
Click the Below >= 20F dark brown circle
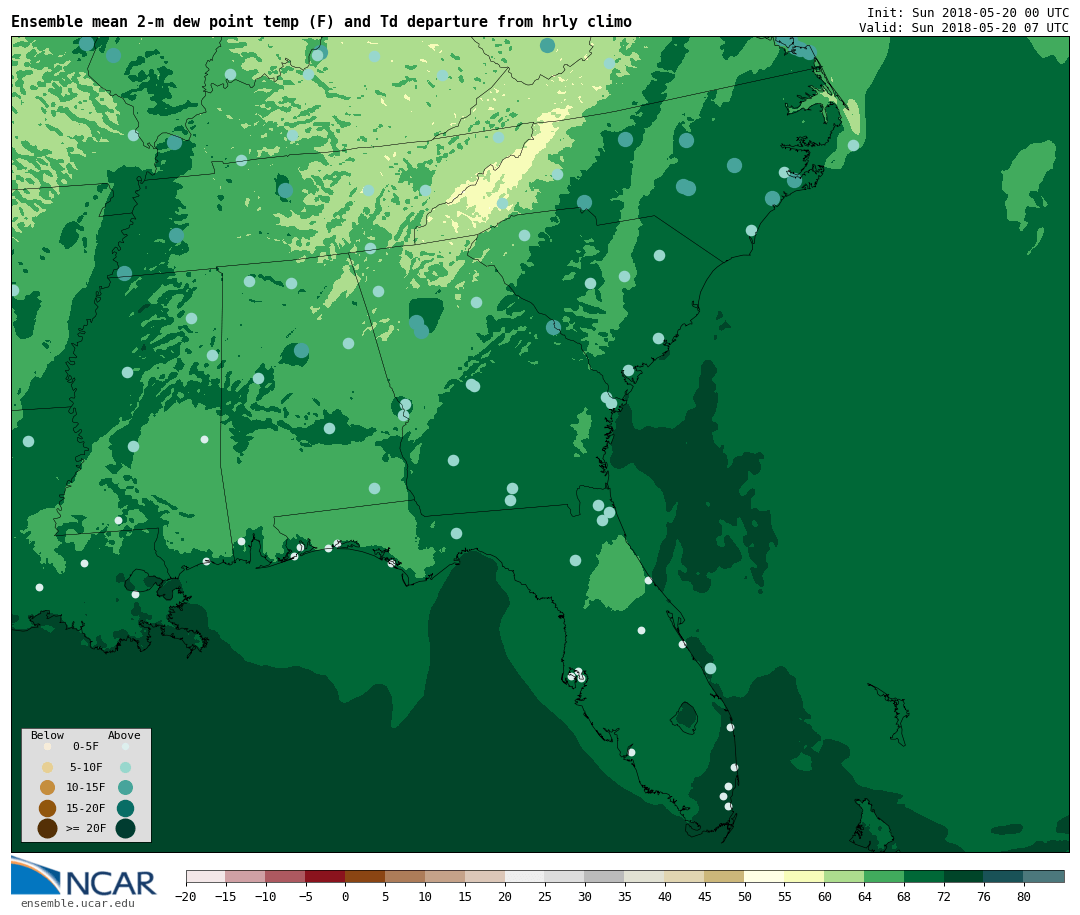pos(48,828)
